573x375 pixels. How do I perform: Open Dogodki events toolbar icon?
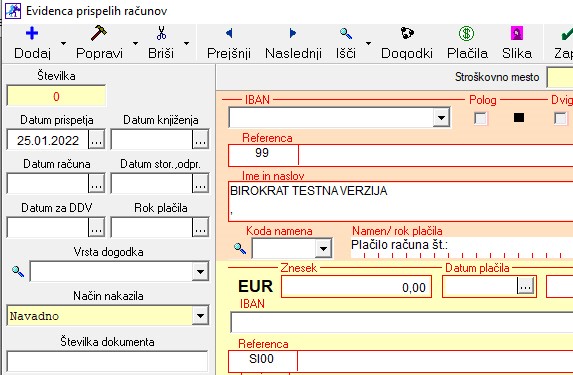(407, 33)
